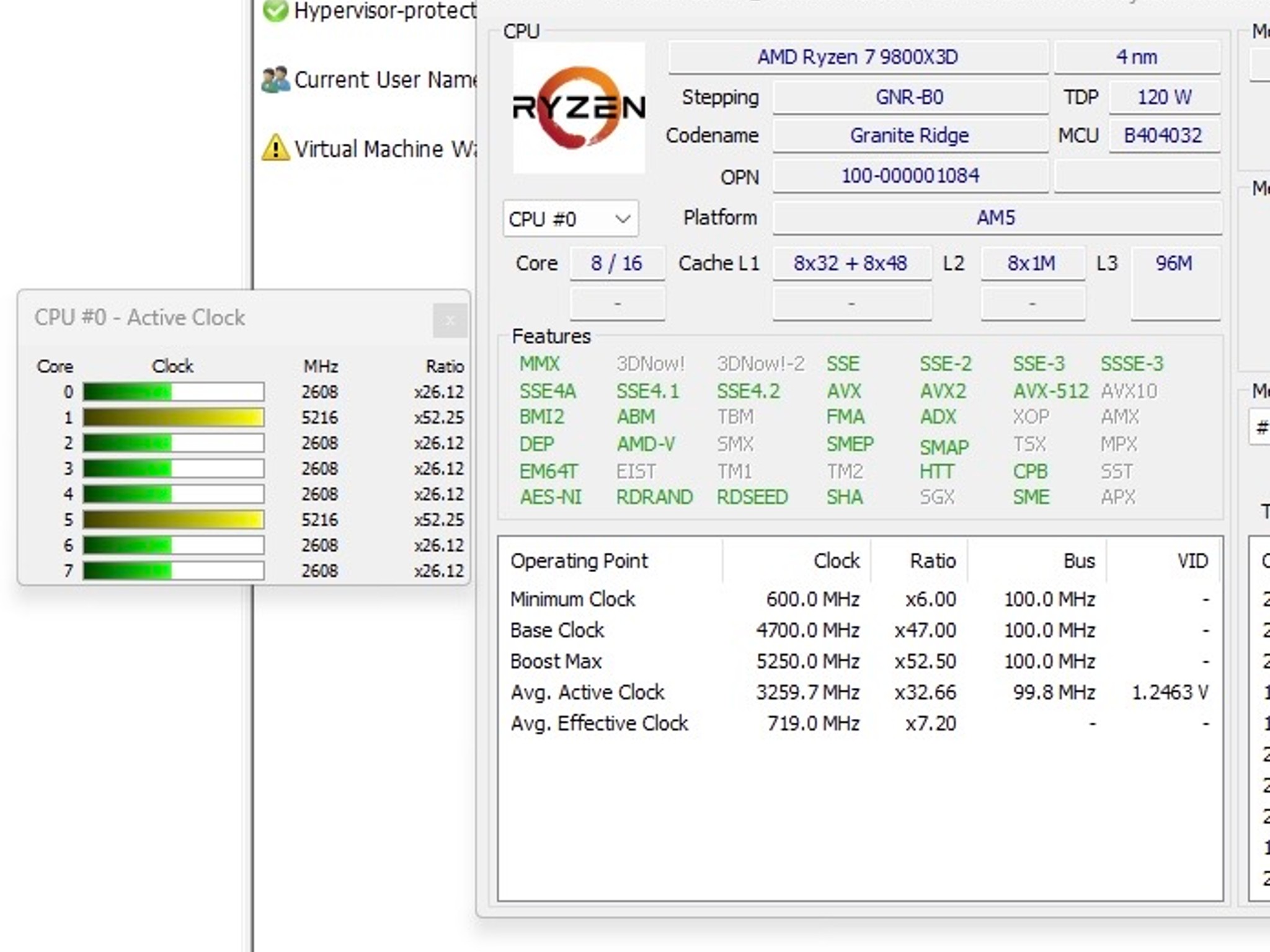Select the Minimum Clock row
1270x952 pixels.
click(859, 599)
